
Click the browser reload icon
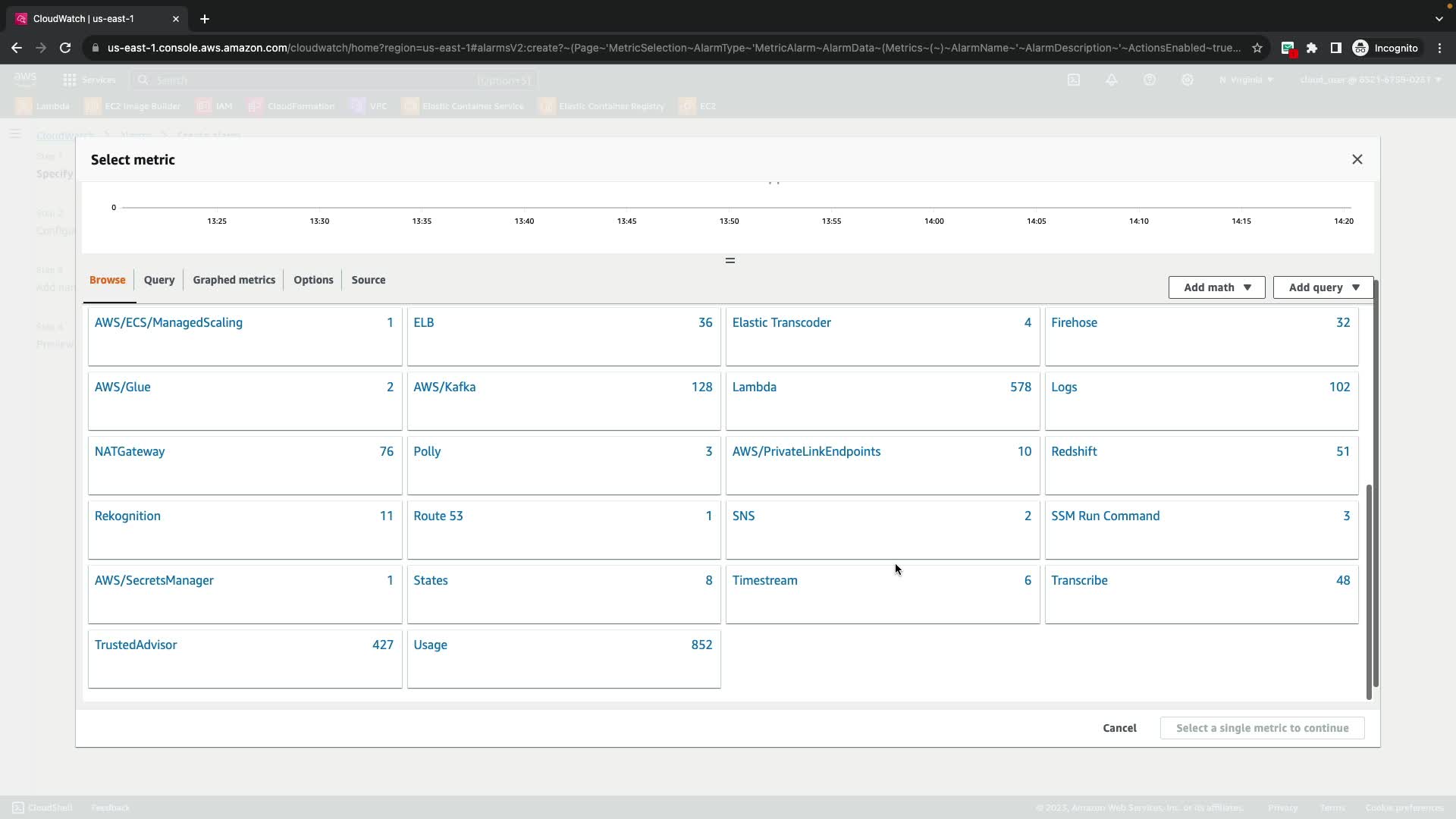pyautogui.click(x=65, y=48)
